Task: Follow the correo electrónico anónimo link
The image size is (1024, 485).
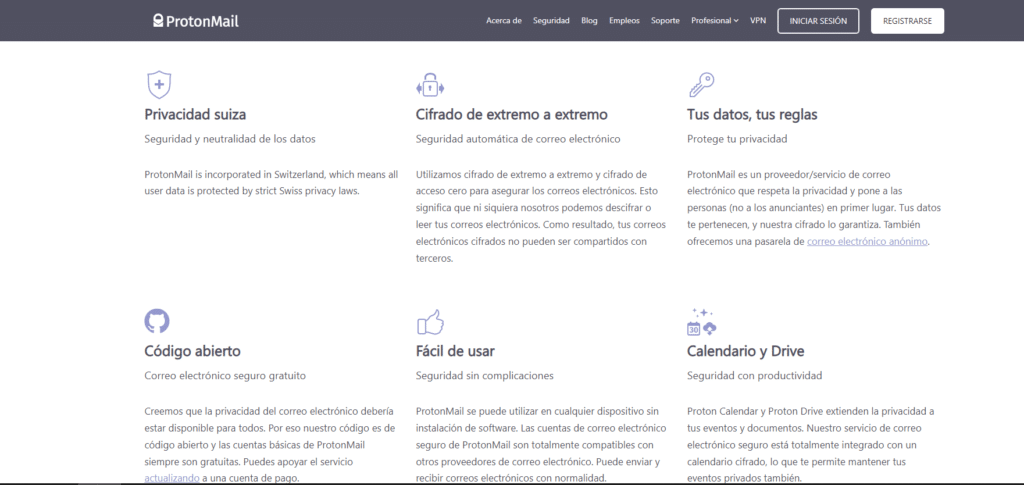Action: click(867, 242)
